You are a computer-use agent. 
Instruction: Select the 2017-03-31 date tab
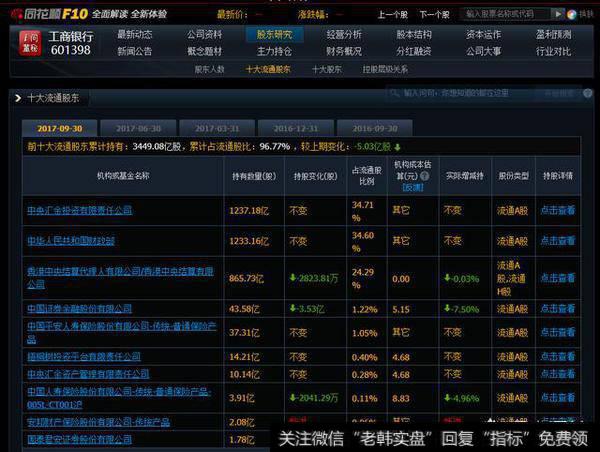click(217, 128)
